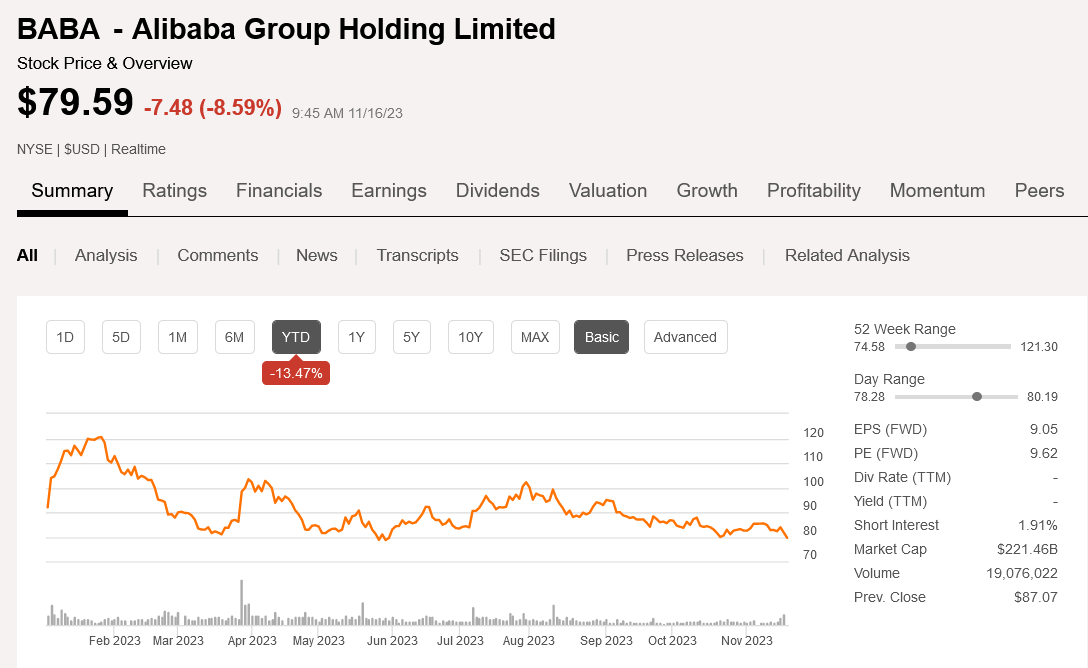The image size is (1088, 668).
Task: Show the Comments filter
Action: (x=218, y=255)
